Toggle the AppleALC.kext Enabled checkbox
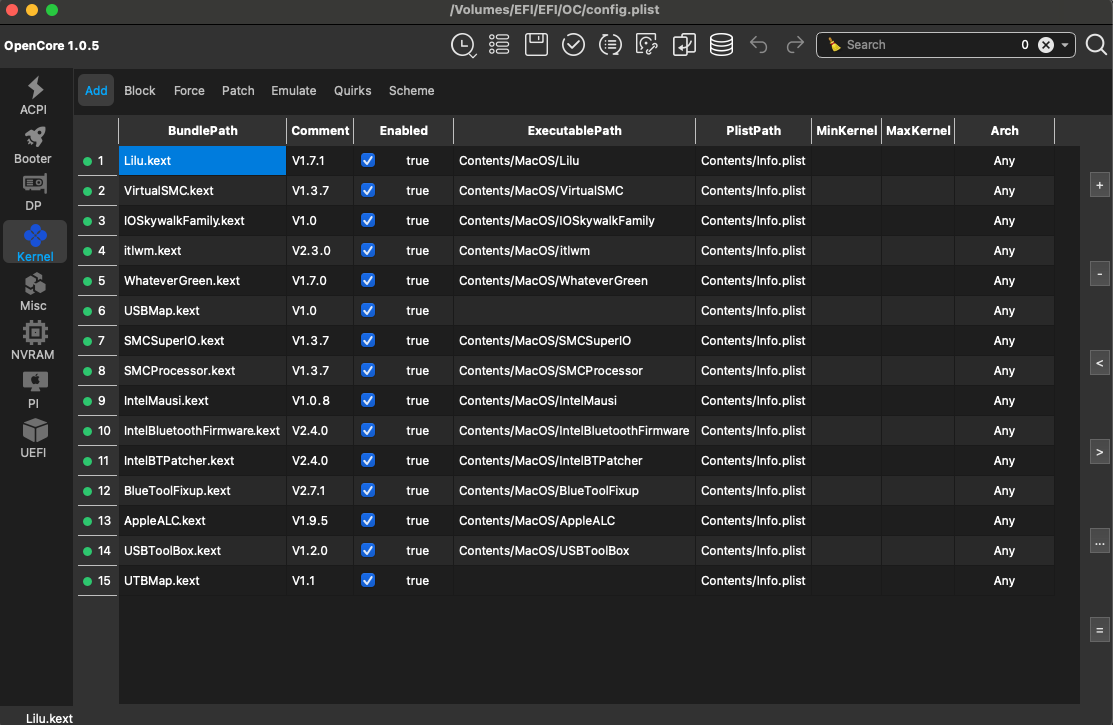Image resolution: width=1113 pixels, height=725 pixels. click(x=368, y=520)
